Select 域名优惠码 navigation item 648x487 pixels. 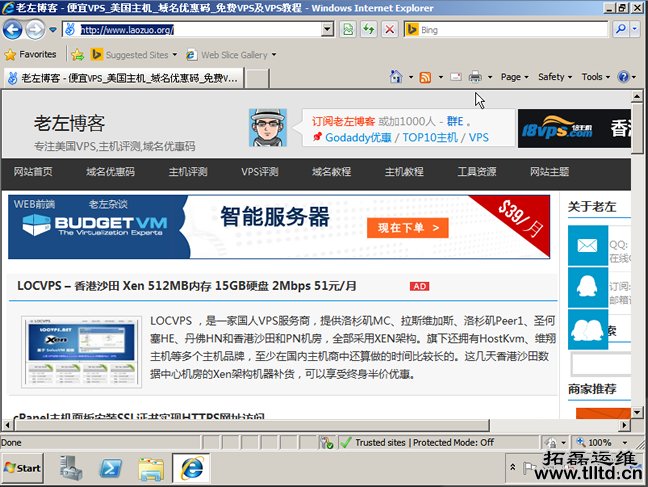[110, 172]
